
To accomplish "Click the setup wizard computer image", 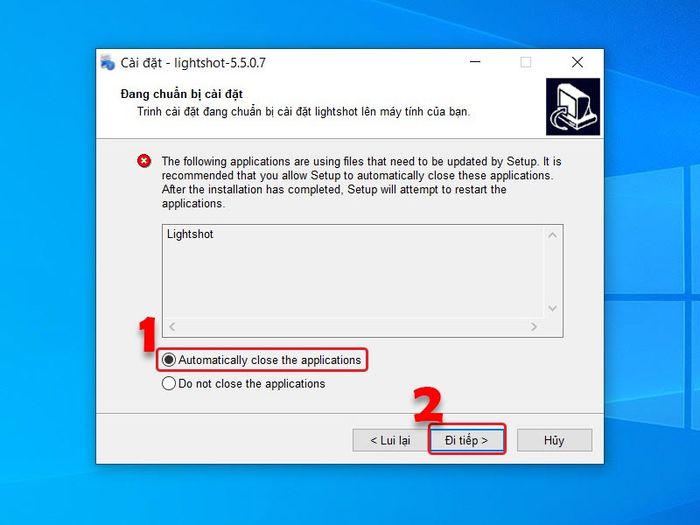I will coord(573,107).
